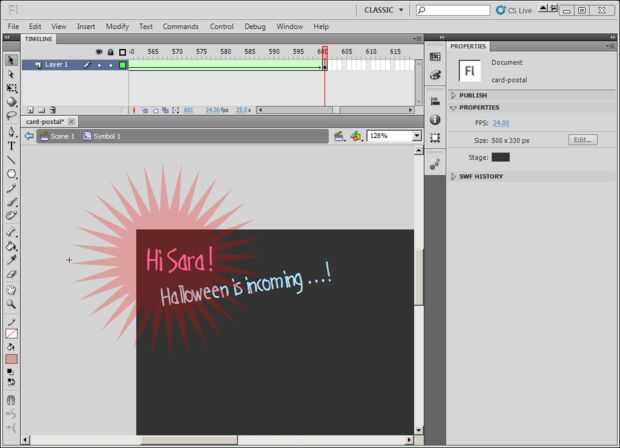Select the Oval tool
This screenshot has width=620, height=448.
(x=11, y=174)
